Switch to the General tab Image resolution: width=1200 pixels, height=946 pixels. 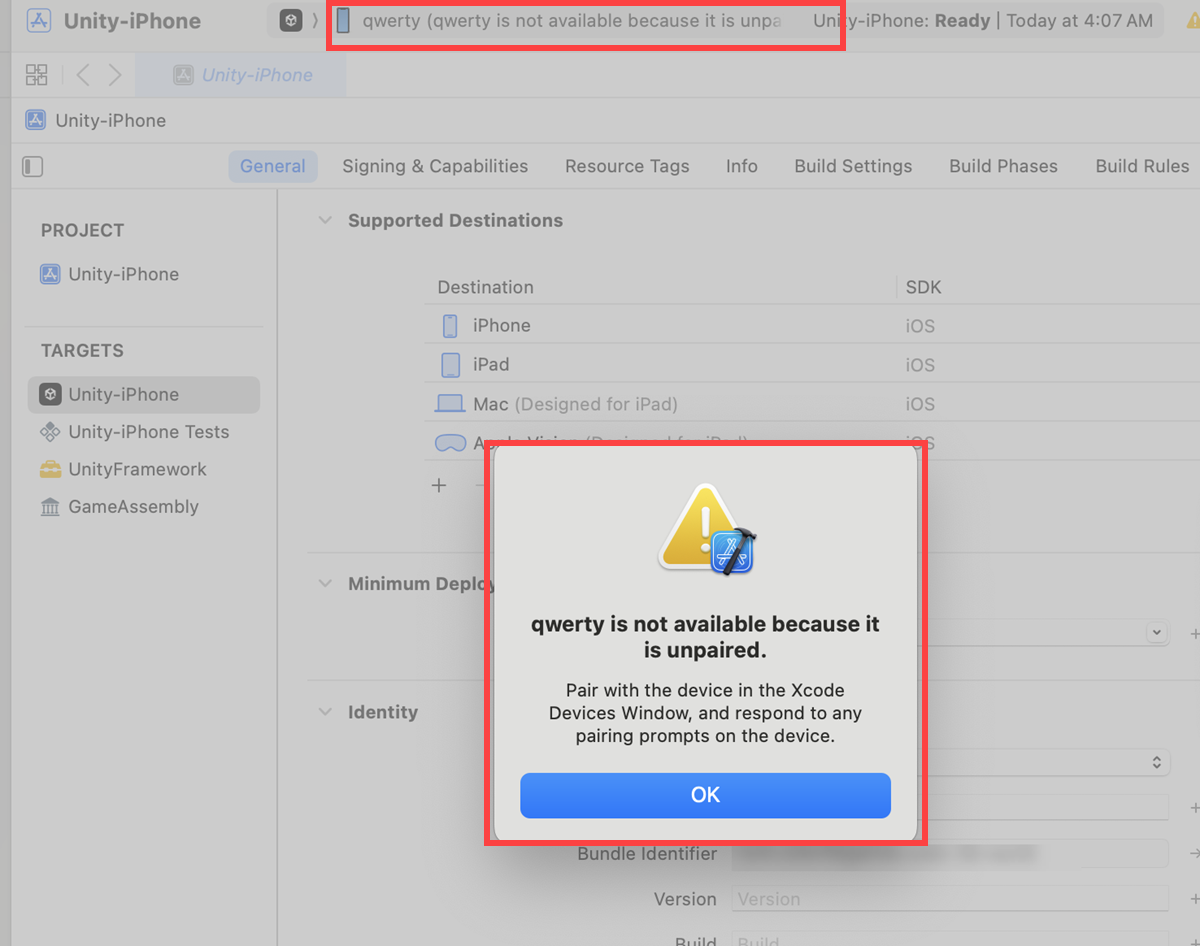(x=273, y=166)
